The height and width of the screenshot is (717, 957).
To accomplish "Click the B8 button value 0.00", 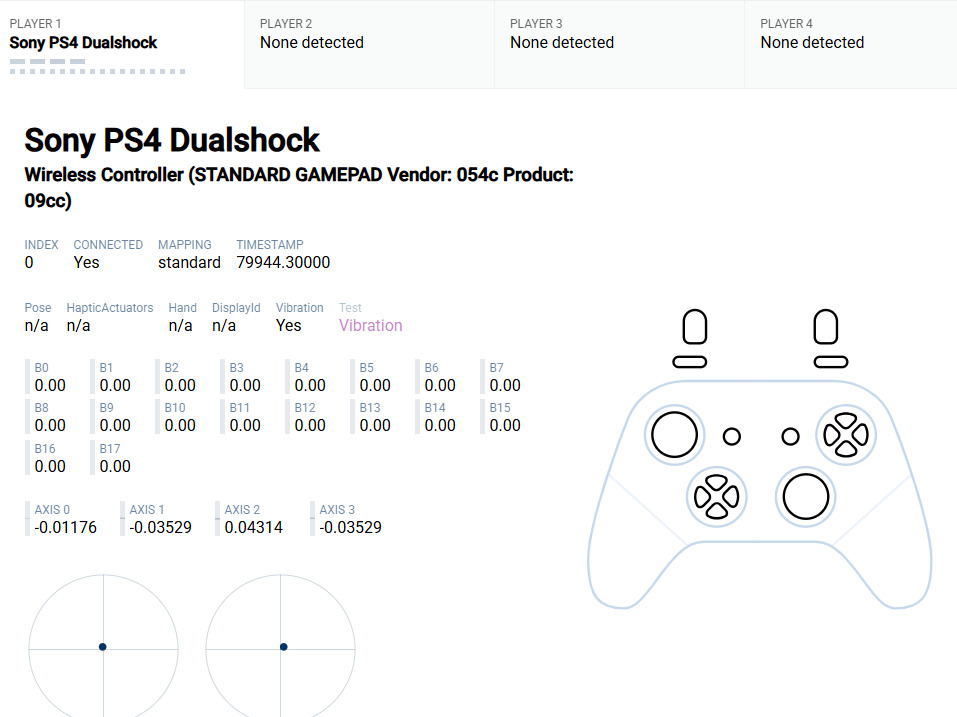I will click(x=50, y=425).
